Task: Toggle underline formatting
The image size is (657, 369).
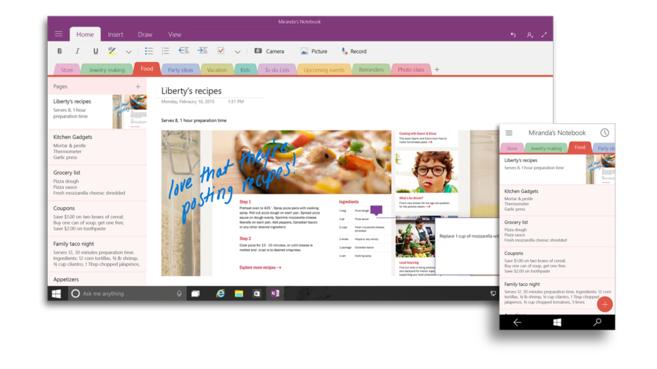Action: pos(96,51)
